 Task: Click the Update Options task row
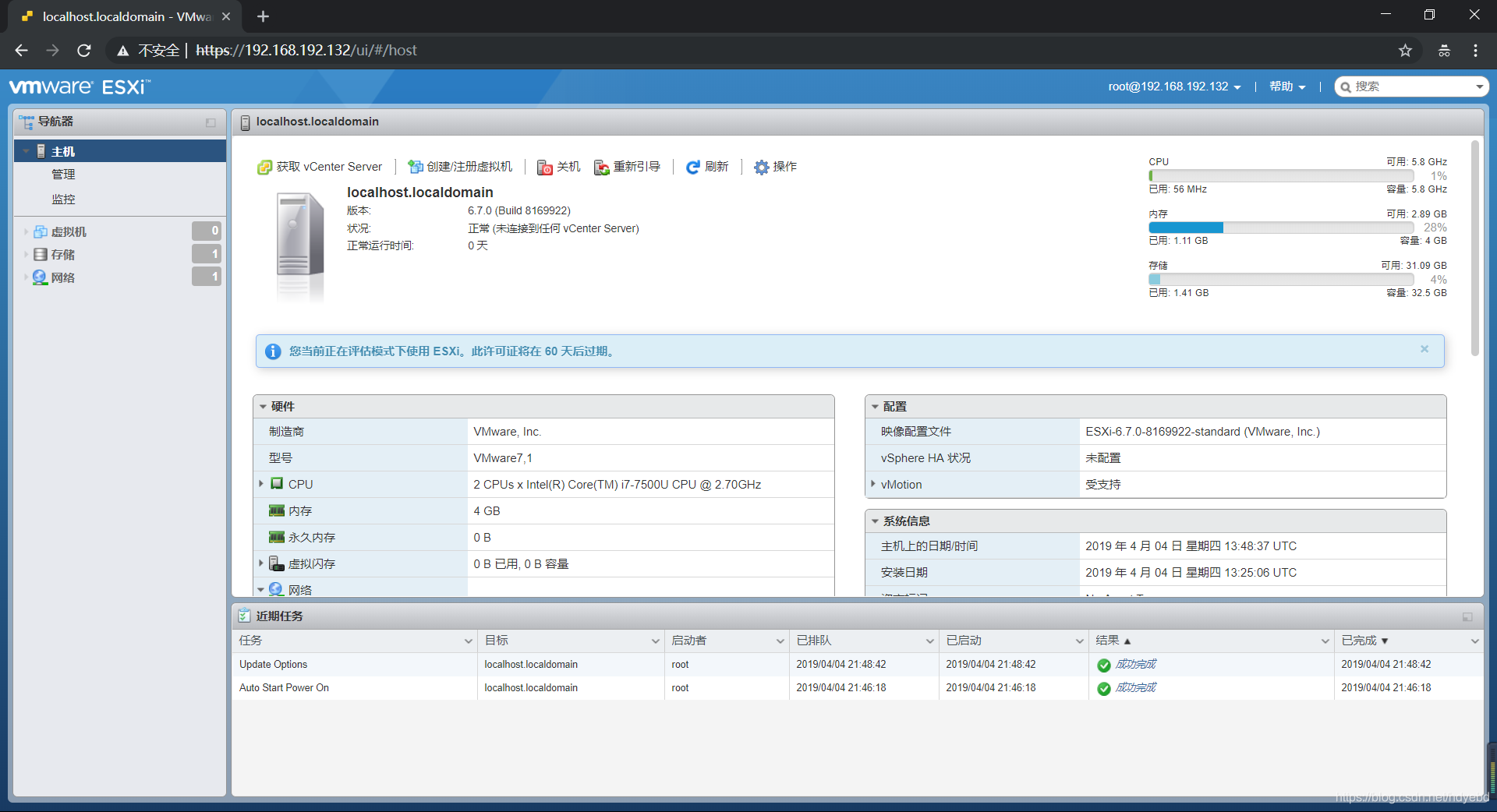pos(858,665)
